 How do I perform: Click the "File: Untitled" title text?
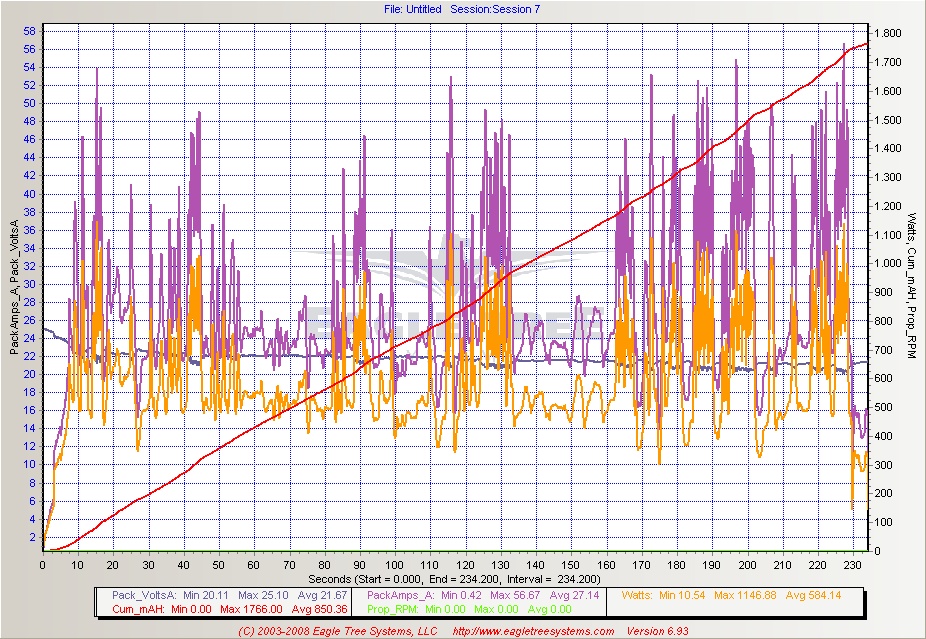412,9
